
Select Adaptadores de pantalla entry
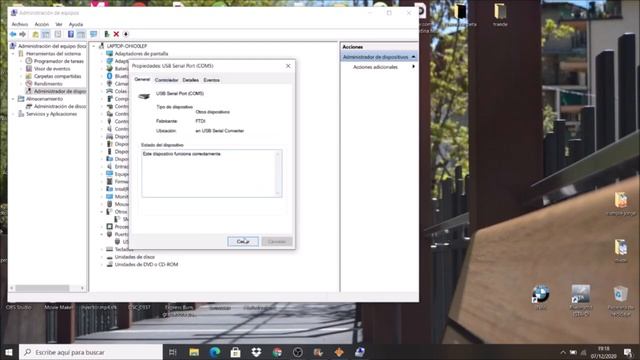tap(141, 54)
